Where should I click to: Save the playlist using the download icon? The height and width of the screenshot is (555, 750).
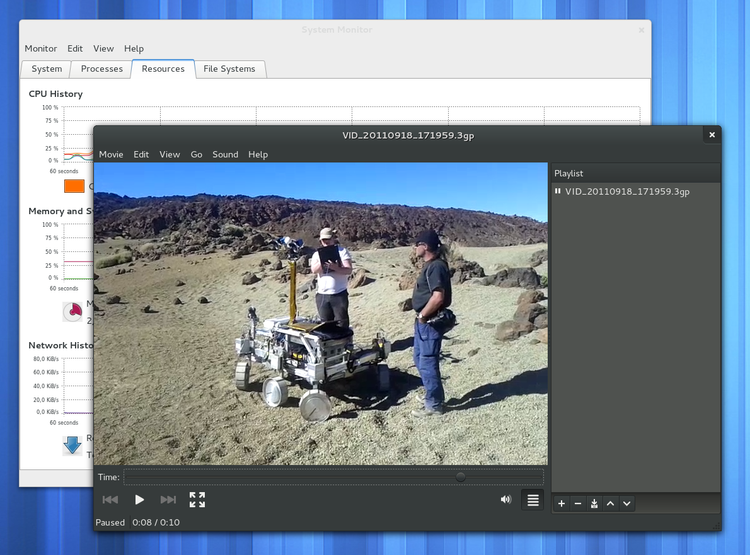(x=594, y=503)
